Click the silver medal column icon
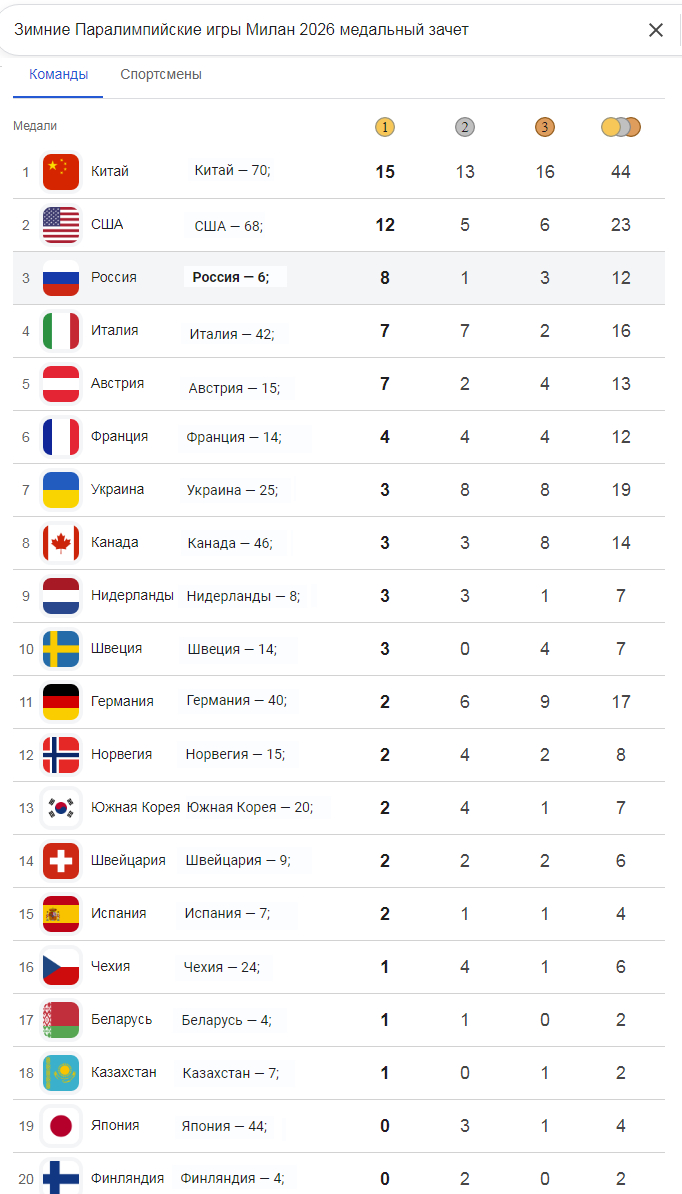The width and height of the screenshot is (682, 1194). click(x=464, y=128)
